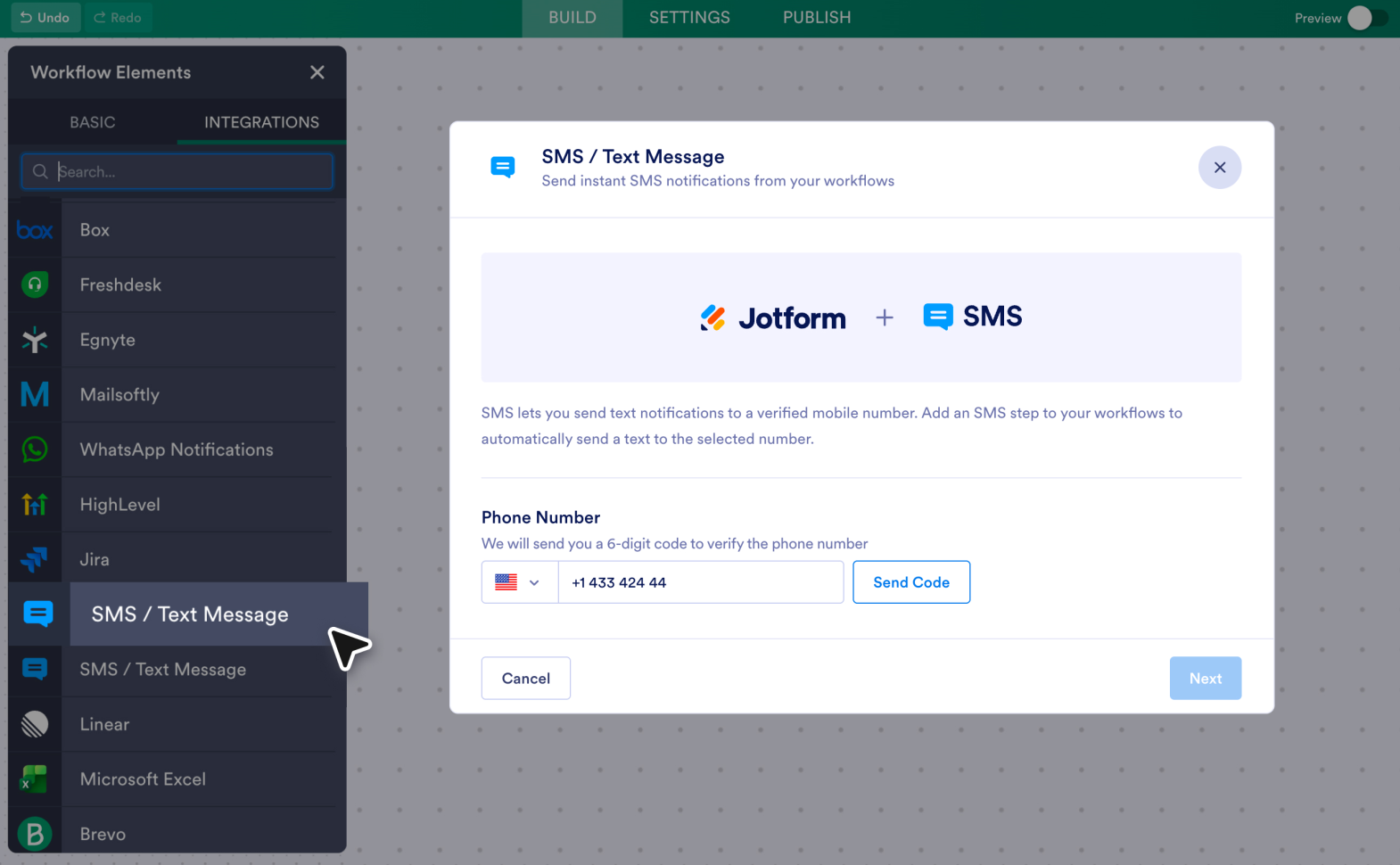
Task: Switch to the BASIC elements tab
Action: point(93,122)
